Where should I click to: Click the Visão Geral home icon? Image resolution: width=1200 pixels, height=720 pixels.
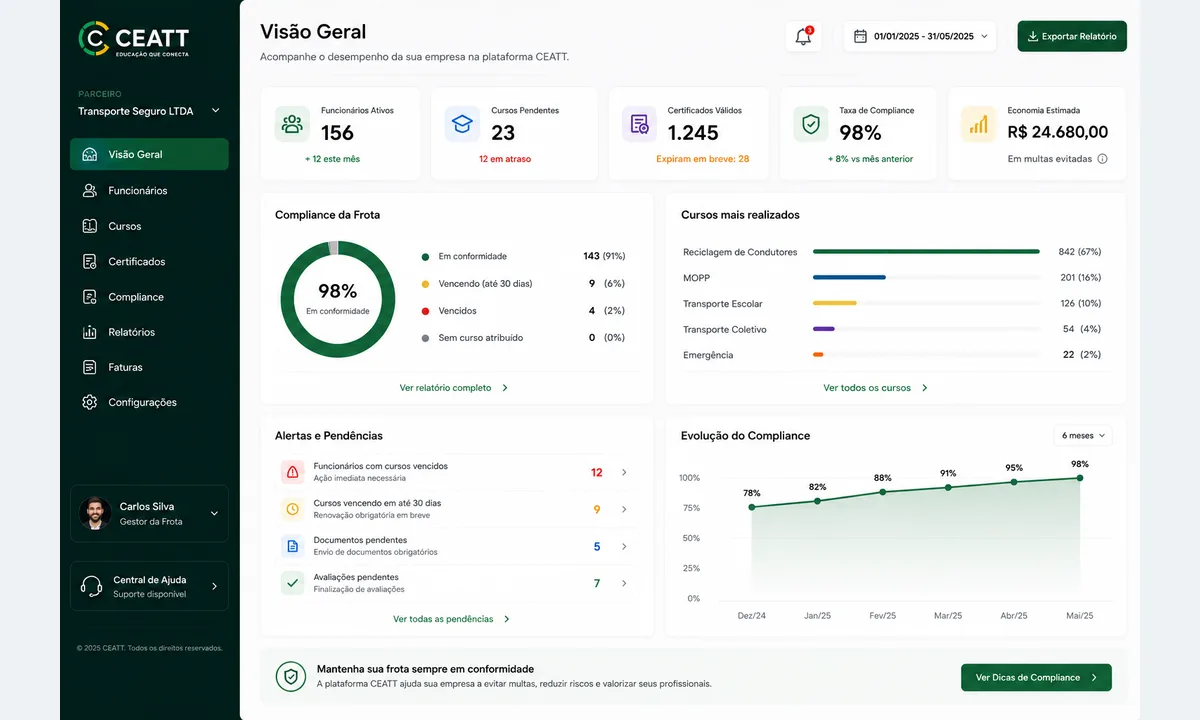pyautogui.click(x=90, y=155)
